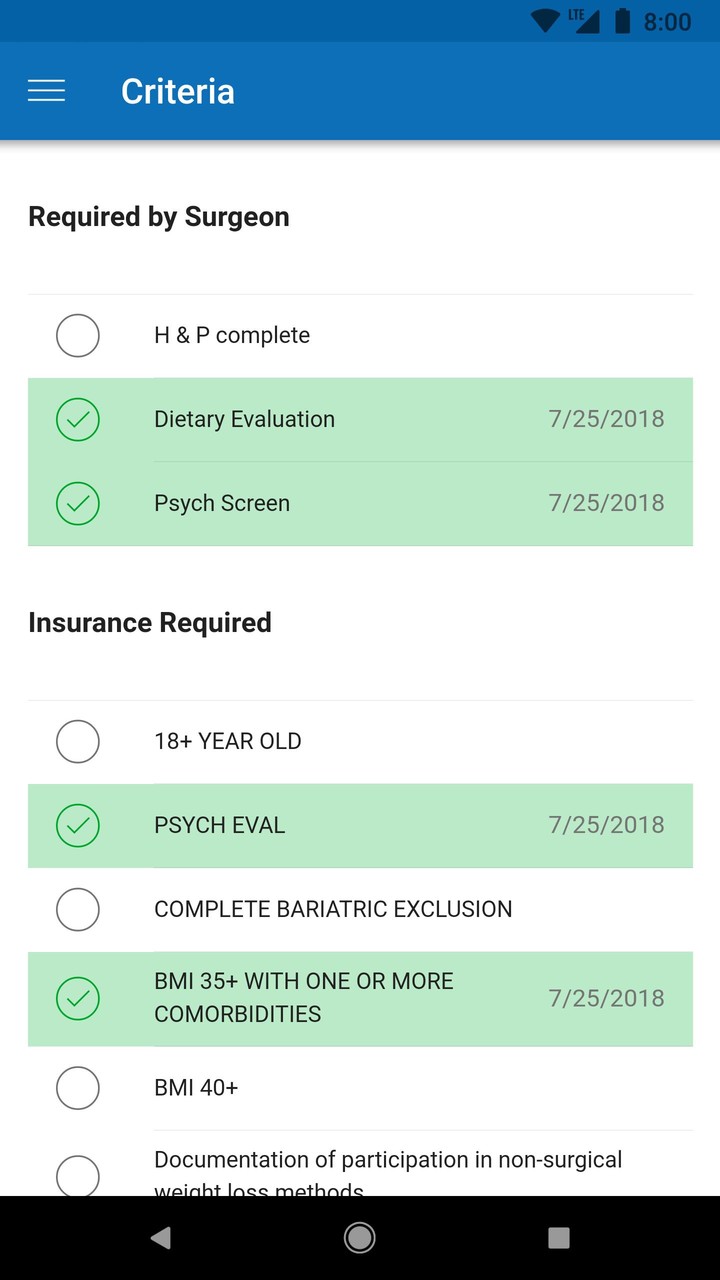Viewport: 720px width, 1280px height.
Task: Tap the Criteria page title
Action: click(x=178, y=92)
